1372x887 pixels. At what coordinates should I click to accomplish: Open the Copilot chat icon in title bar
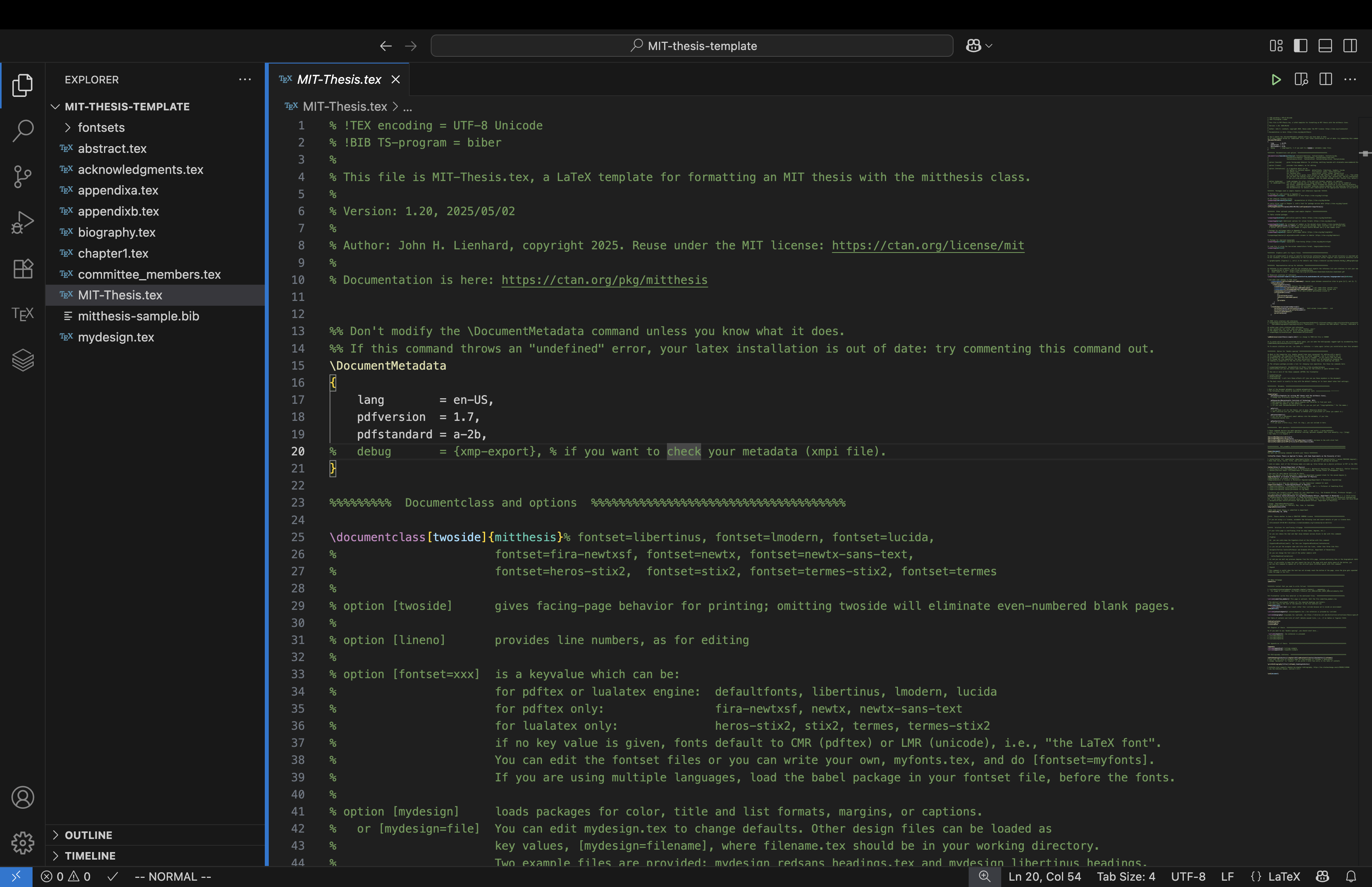[x=973, y=46]
